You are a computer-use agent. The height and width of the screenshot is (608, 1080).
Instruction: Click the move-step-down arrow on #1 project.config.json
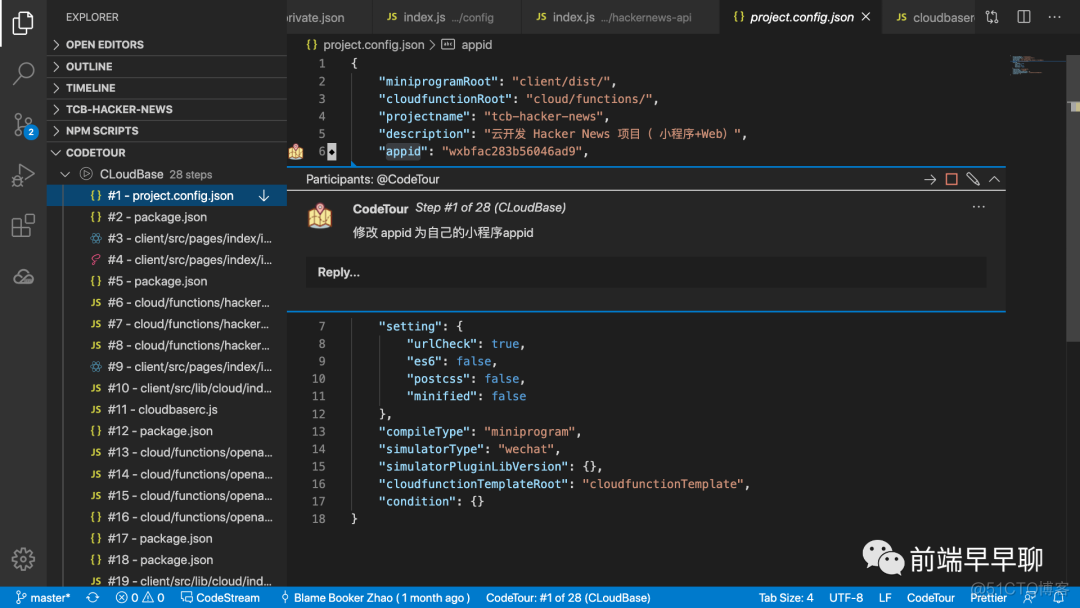pyautogui.click(x=264, y=196)
